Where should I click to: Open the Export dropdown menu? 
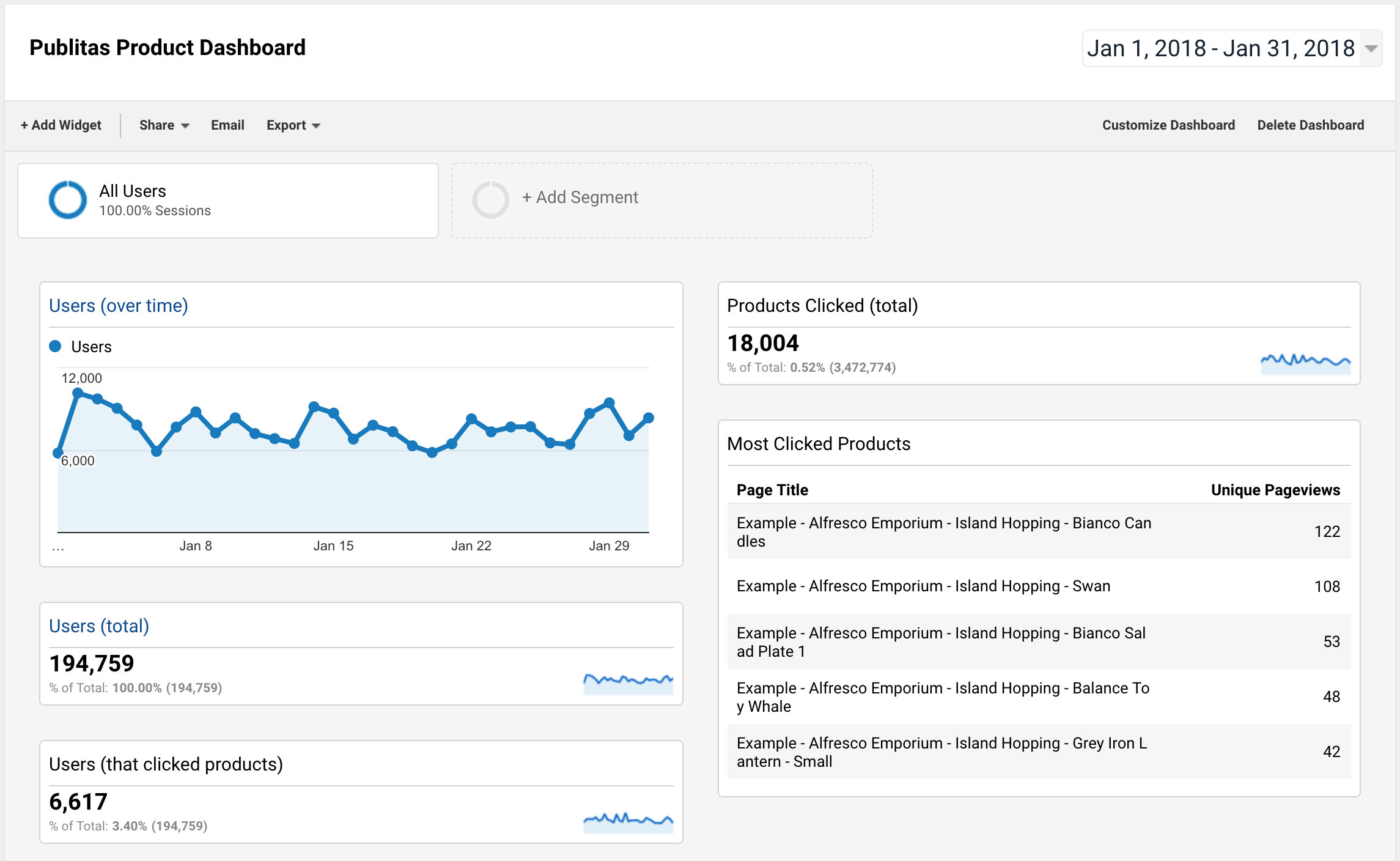pos(293,125)
